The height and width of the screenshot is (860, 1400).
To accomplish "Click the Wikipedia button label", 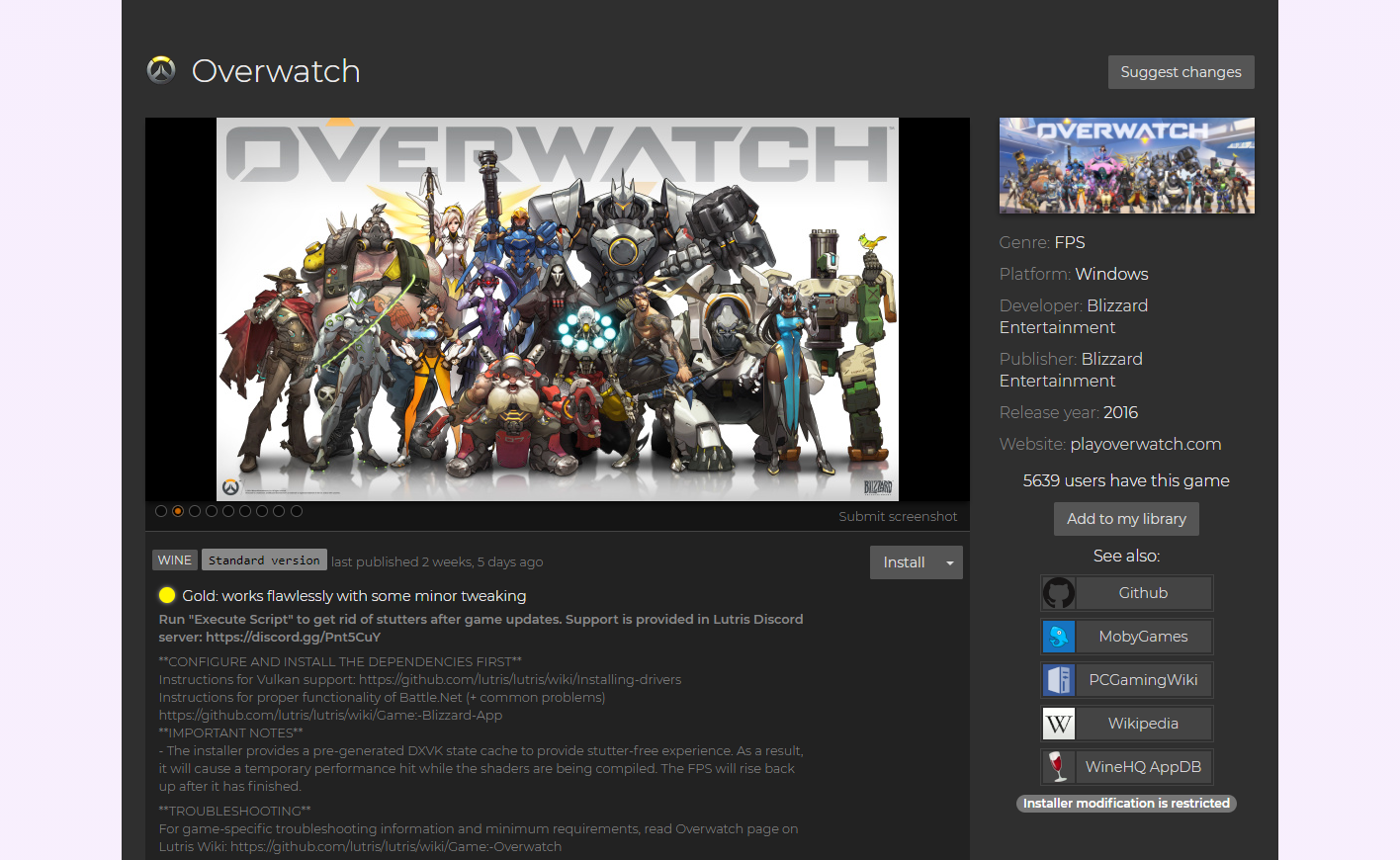I will click(1143, 724).
